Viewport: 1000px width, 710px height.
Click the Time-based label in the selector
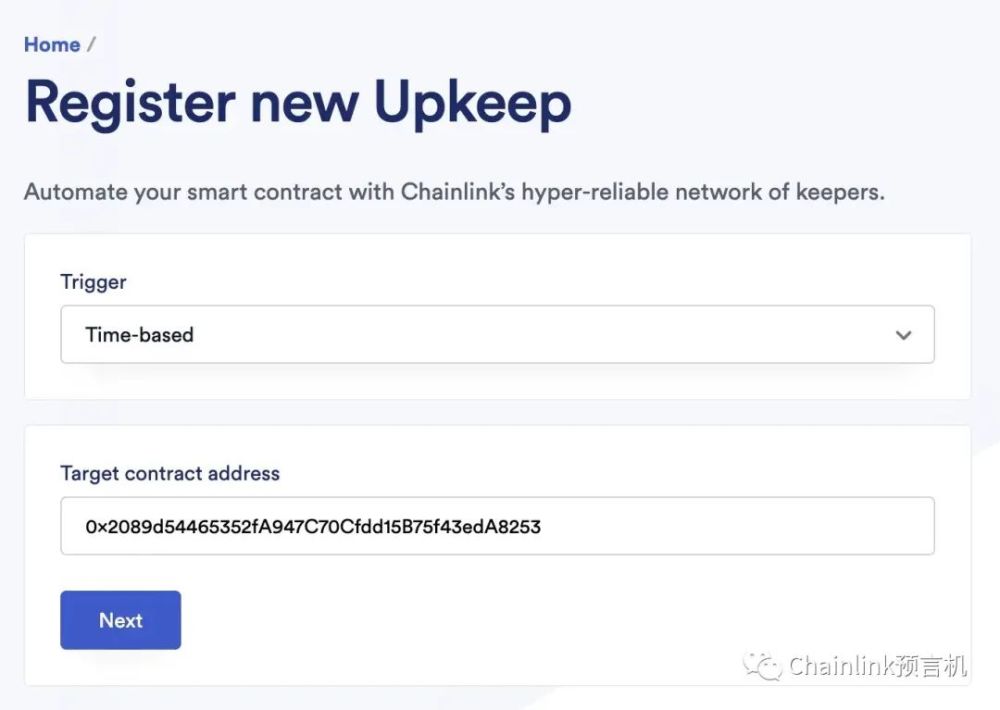coord(137,335)
